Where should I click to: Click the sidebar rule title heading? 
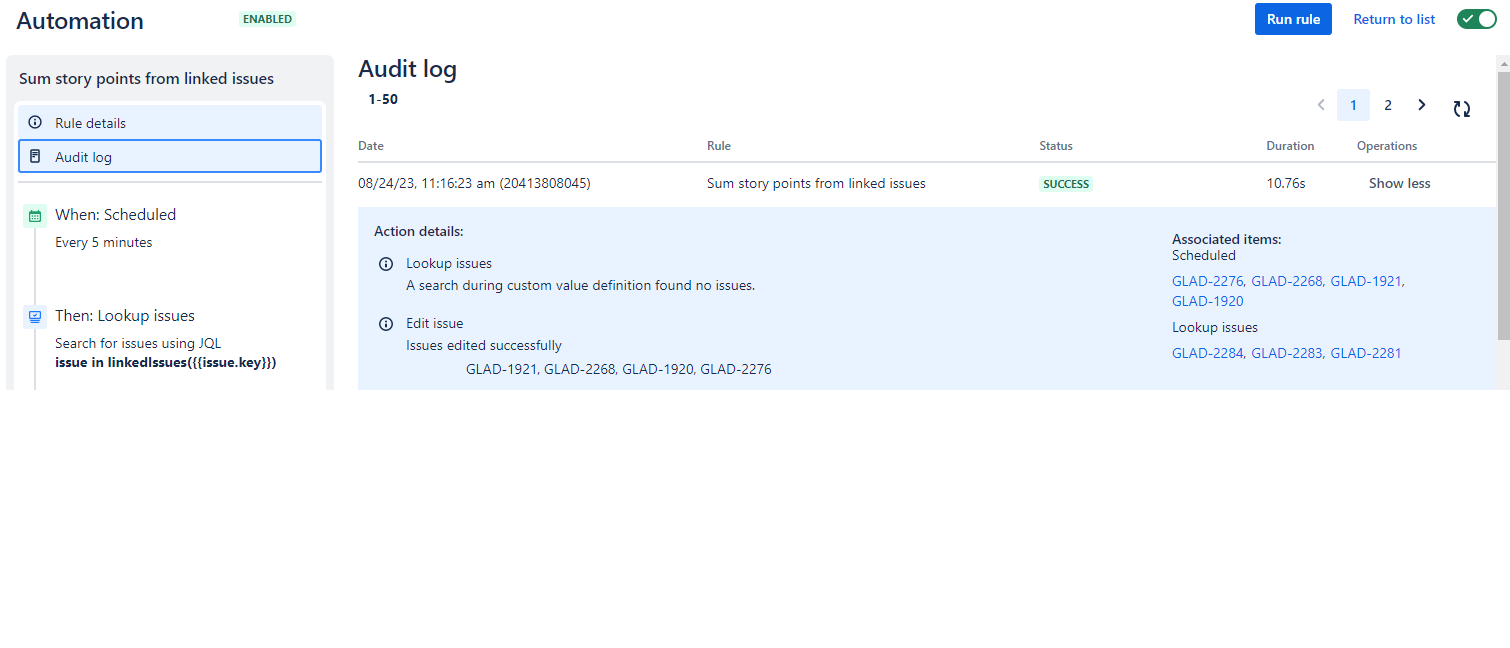pyautogui.click(x=146, y=79)
